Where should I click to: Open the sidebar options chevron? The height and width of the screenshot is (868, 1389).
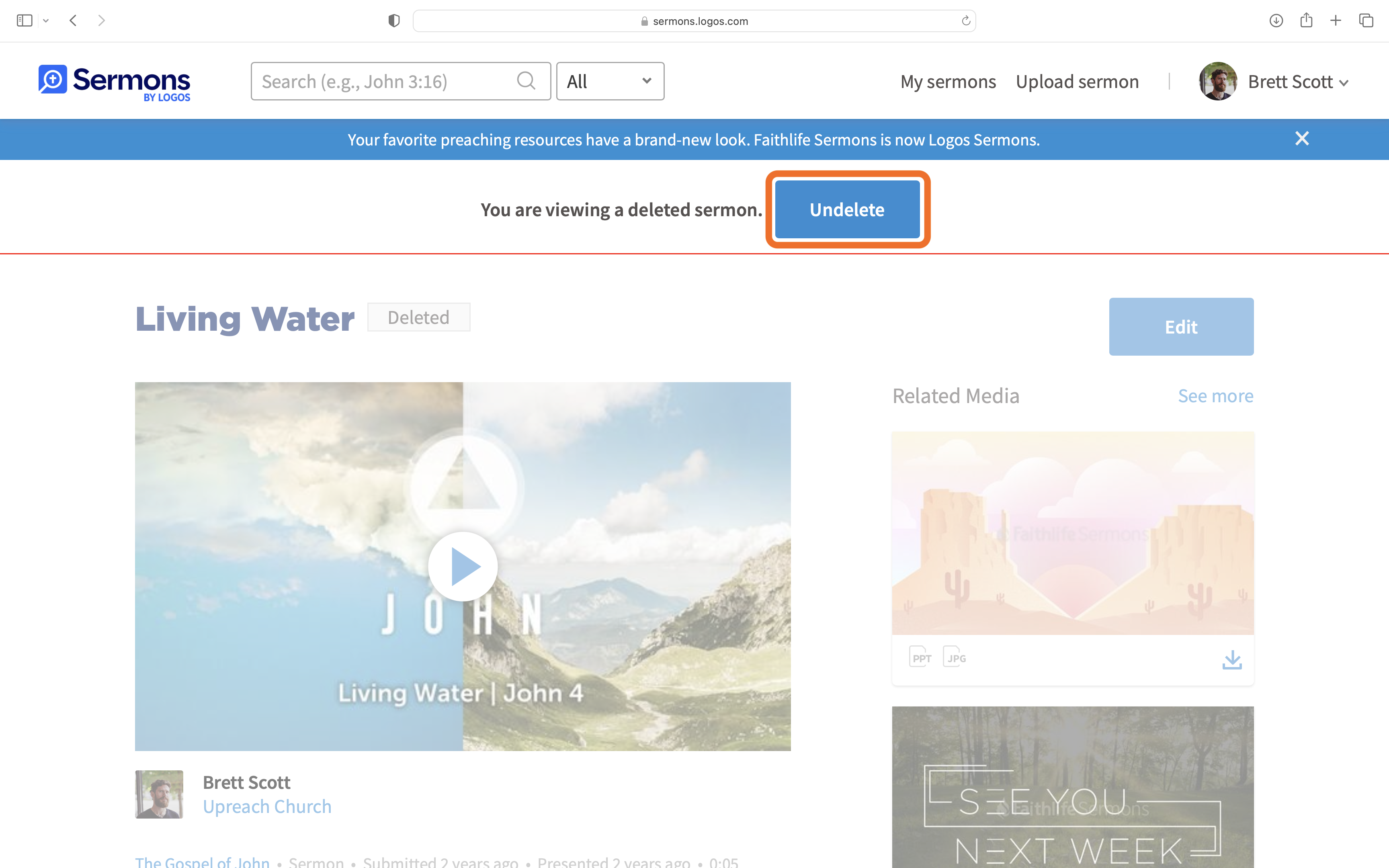tap(46, 20)
